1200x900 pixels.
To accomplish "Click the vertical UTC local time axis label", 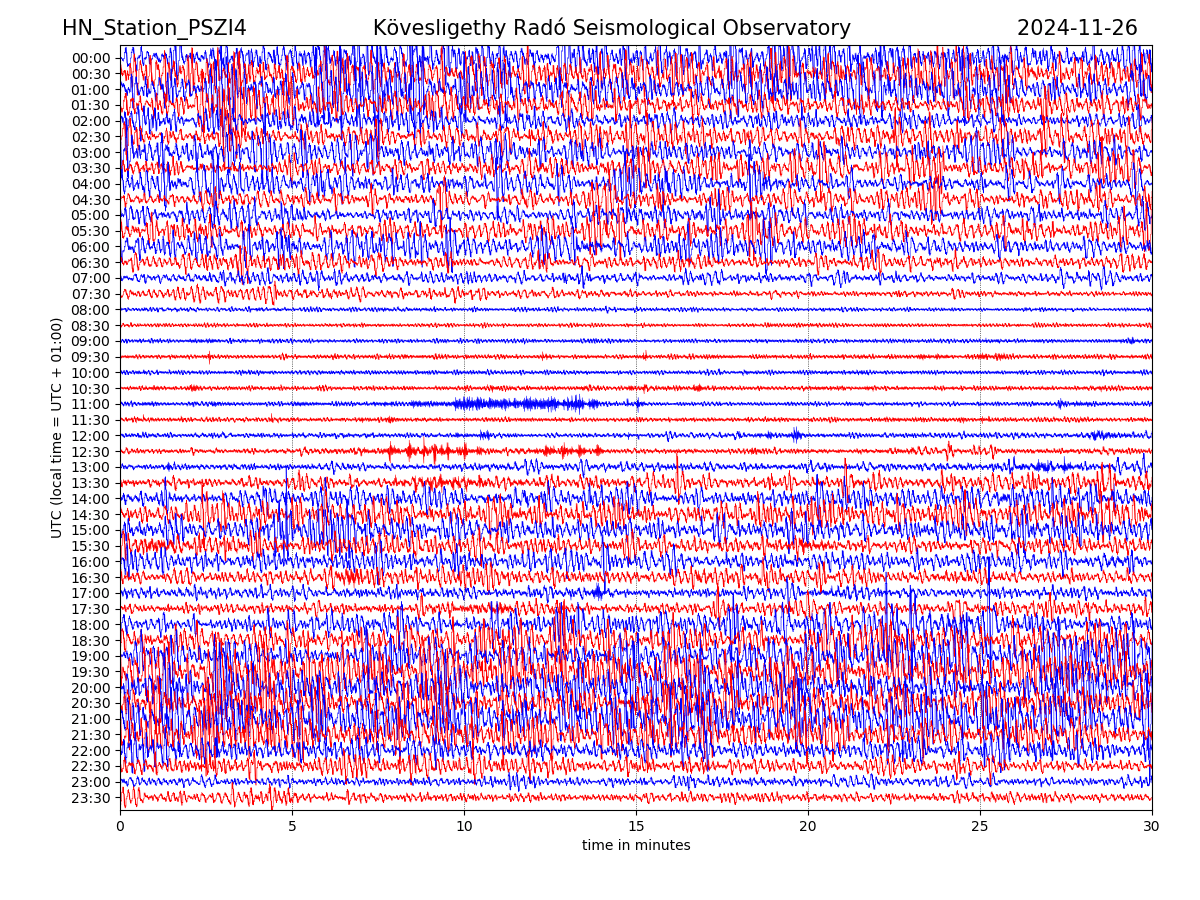I will [57, 427].
